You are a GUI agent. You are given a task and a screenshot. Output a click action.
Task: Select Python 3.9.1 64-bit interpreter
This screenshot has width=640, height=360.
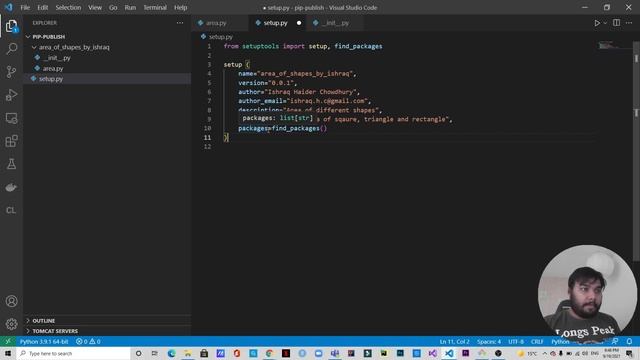(44, 341)
